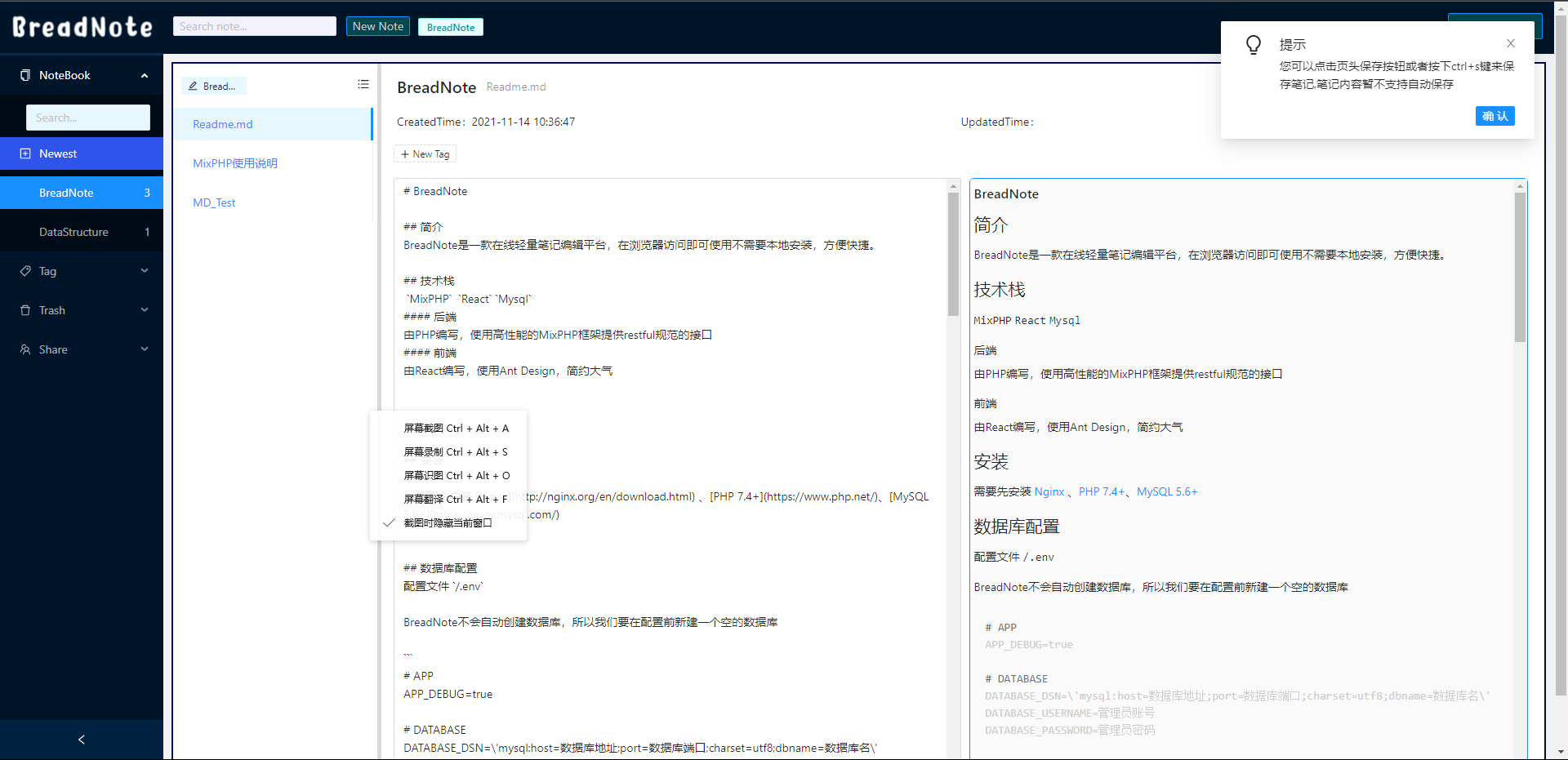Add a tag with New Tag
The width and height of the screenshot is (1568, 760).
(x=425, y=154)
